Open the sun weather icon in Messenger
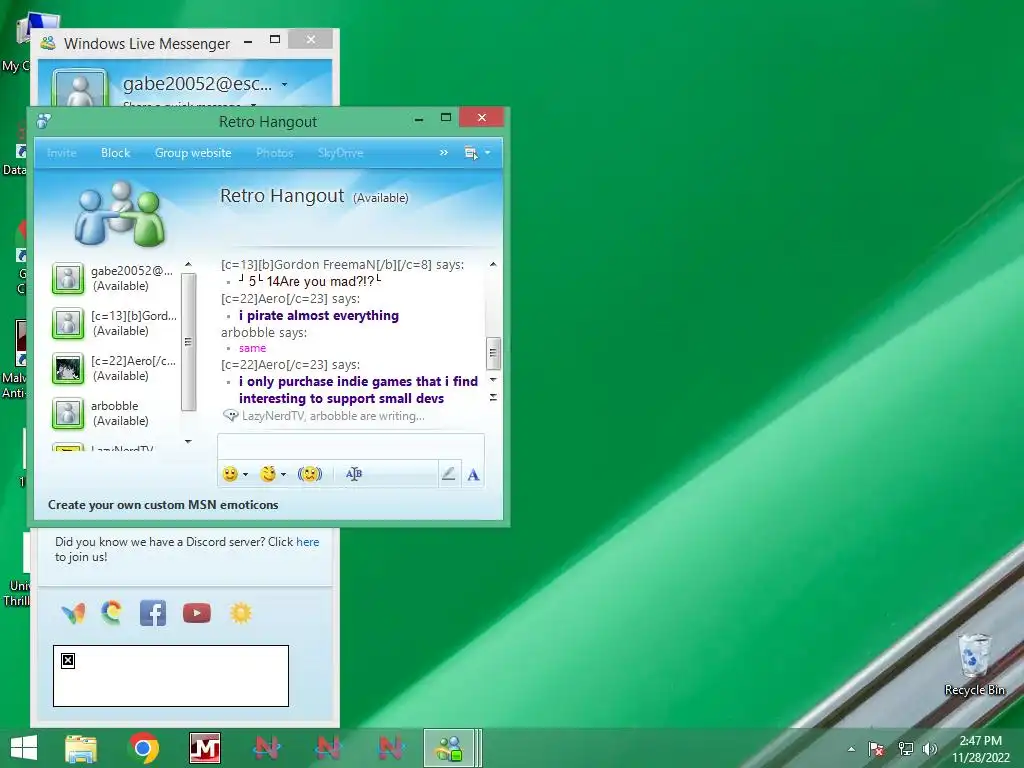The width and height of the screenshot is (1024, 768). tap(240, 613)
